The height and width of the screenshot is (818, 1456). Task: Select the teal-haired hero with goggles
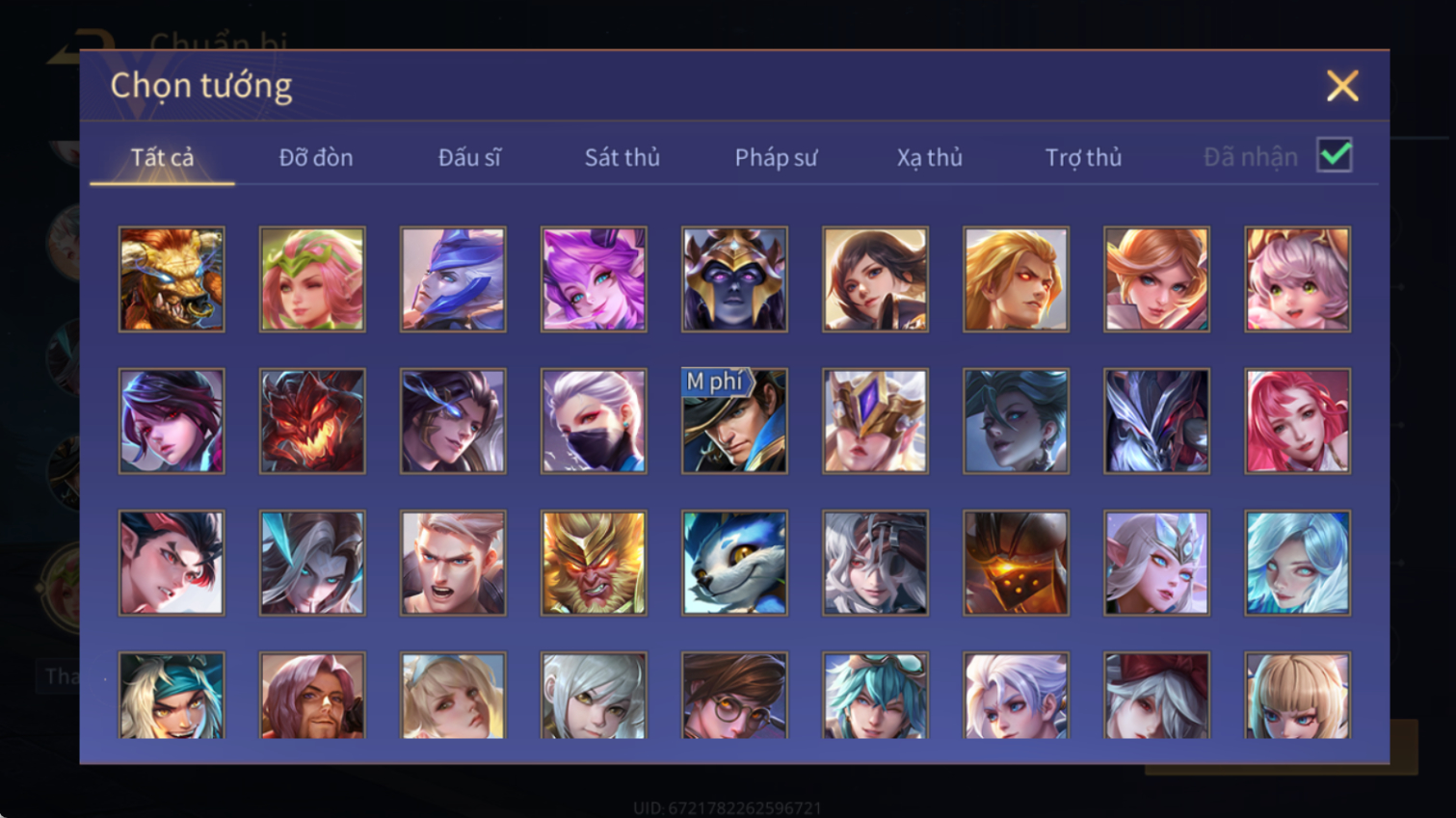pyautogui.click(x=875, y=696)
